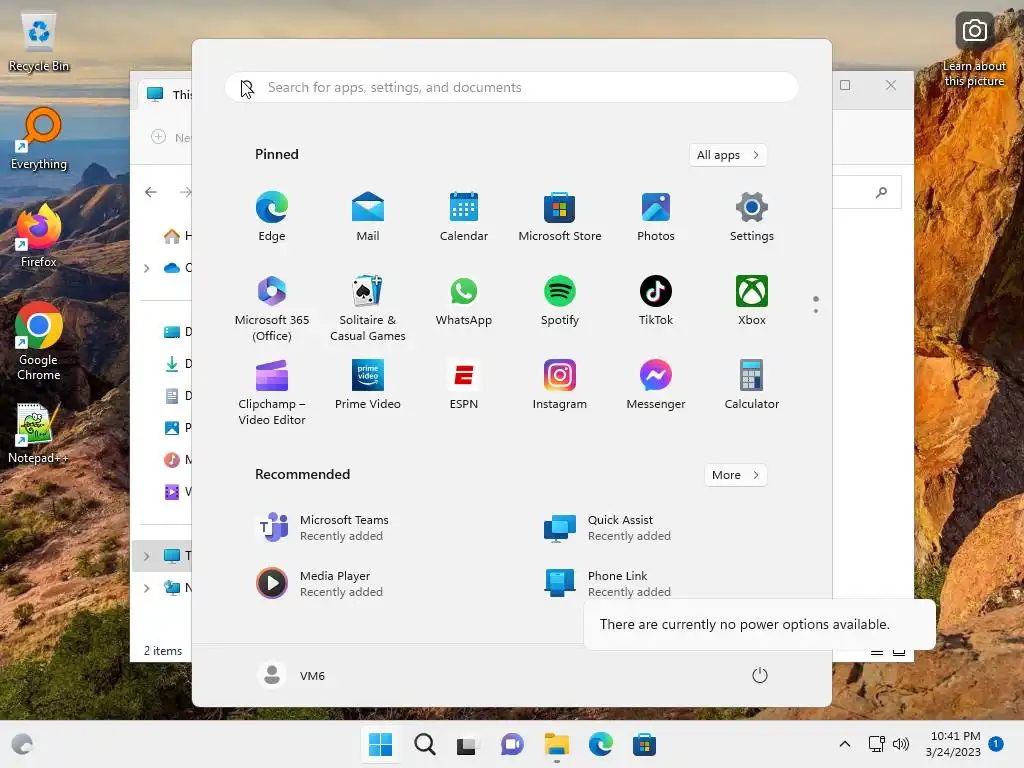This screenshot has width=1024, height=768.
Task: Open Messenger
Action: pos(656,385)
